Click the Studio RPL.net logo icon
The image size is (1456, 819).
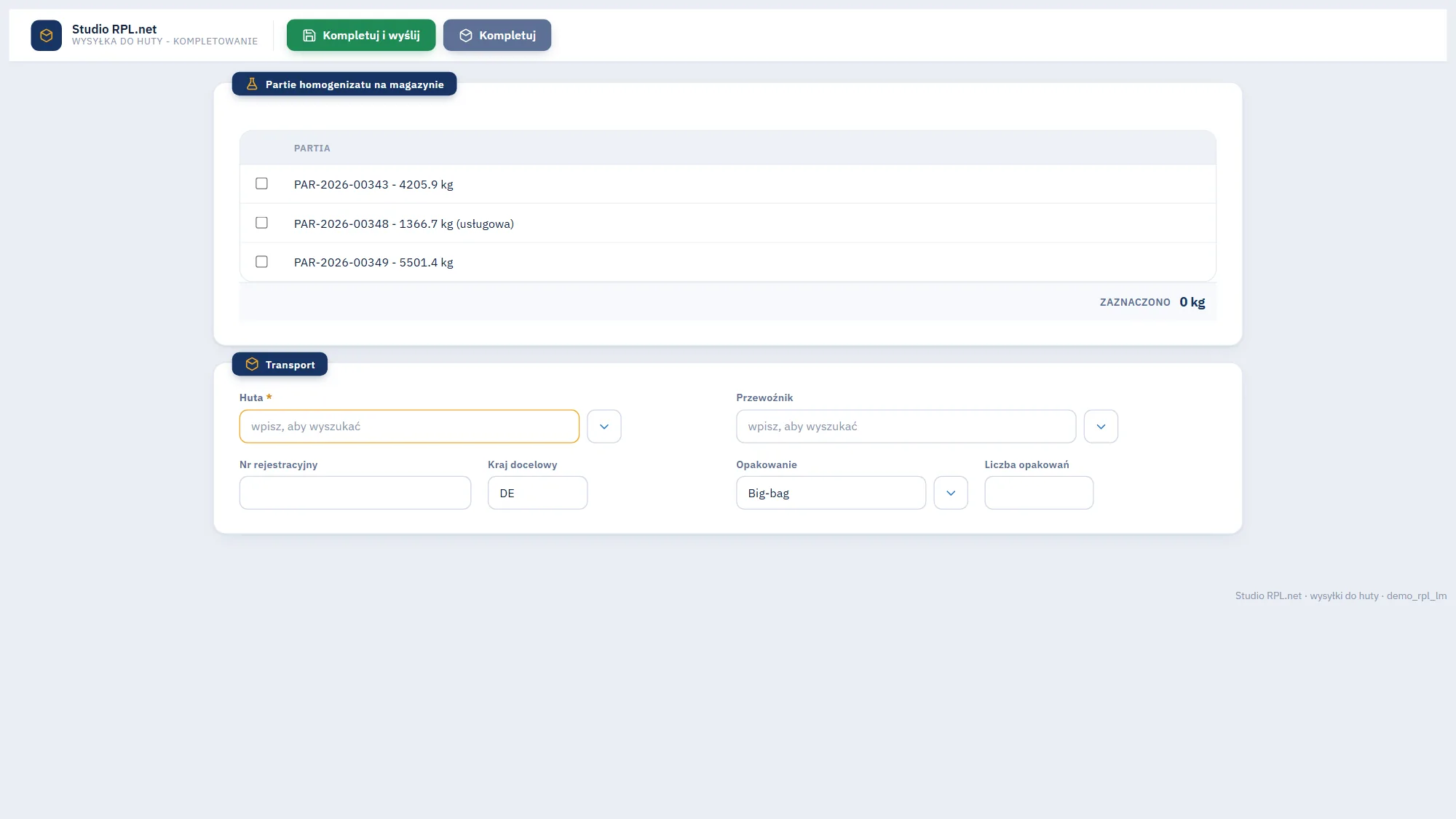click(x=46, y=35)
